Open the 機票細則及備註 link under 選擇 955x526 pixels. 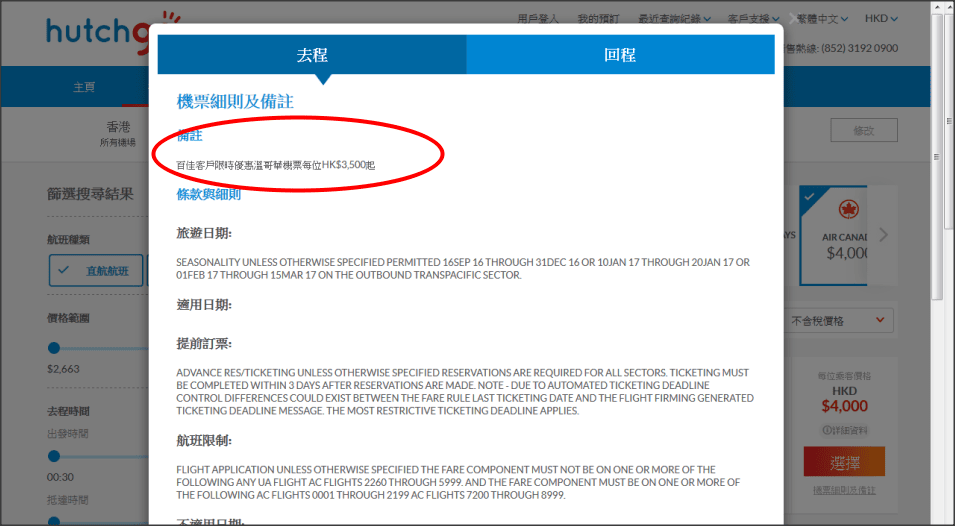point(844,490)
